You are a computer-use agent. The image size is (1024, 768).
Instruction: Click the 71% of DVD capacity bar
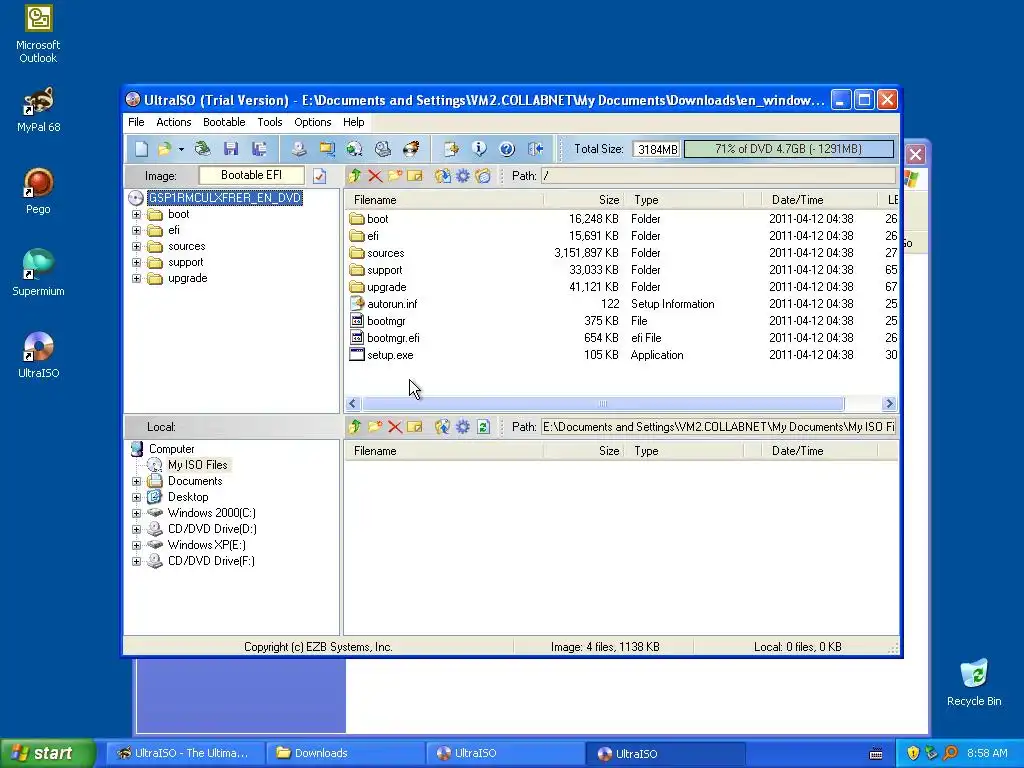point(788,149)
